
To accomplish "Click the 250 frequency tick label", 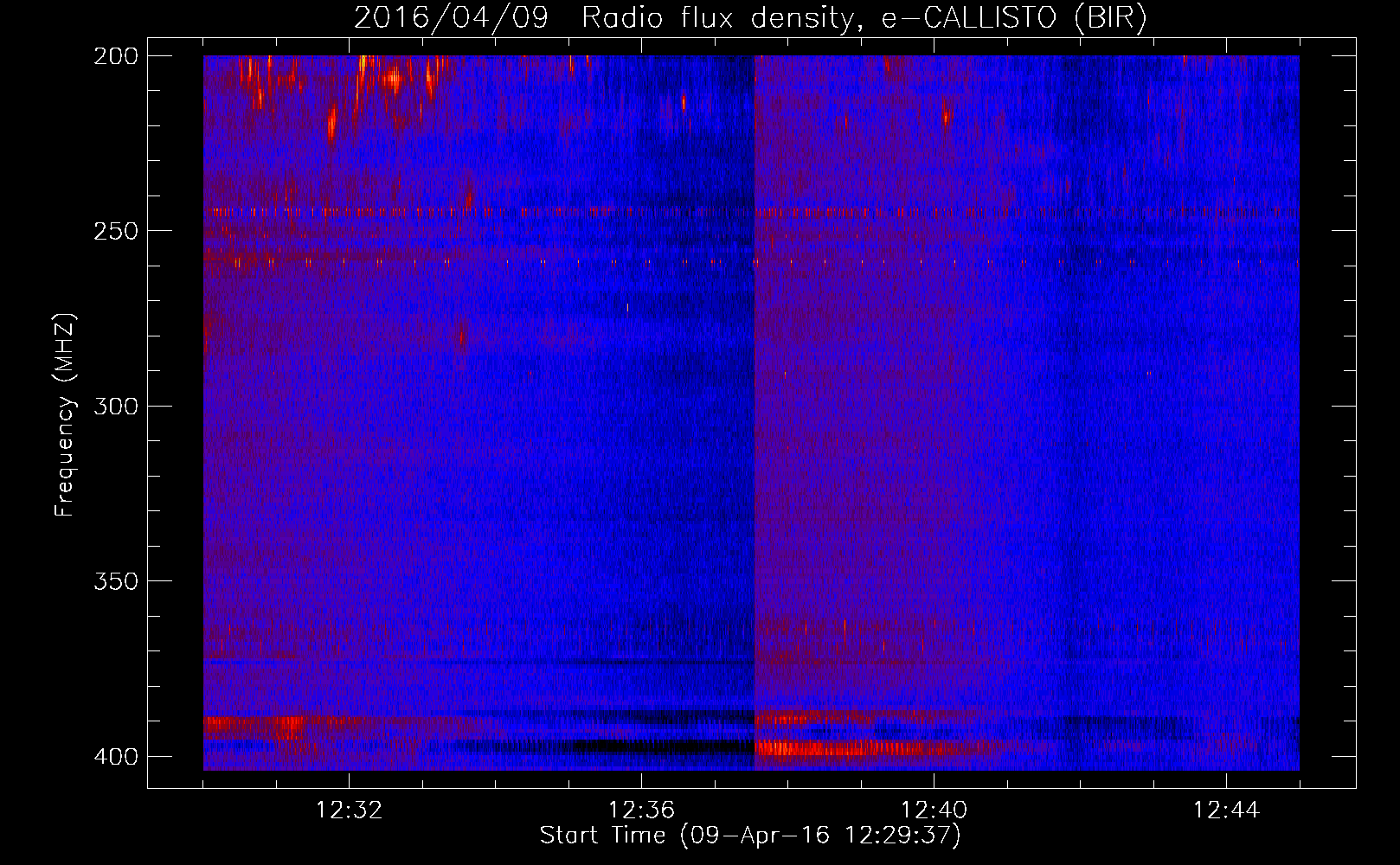I will point(115,231).
